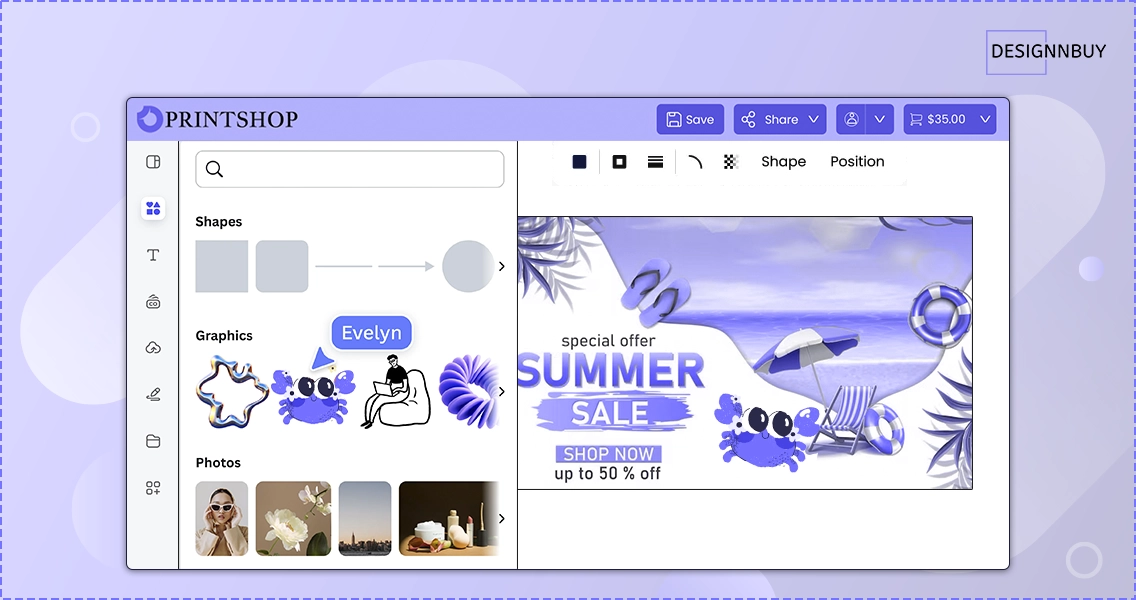The width and height of the screenshot is (1136, 600).
Task: Open the projects folder icon in sidebar
Action: [x=153, y=441]
